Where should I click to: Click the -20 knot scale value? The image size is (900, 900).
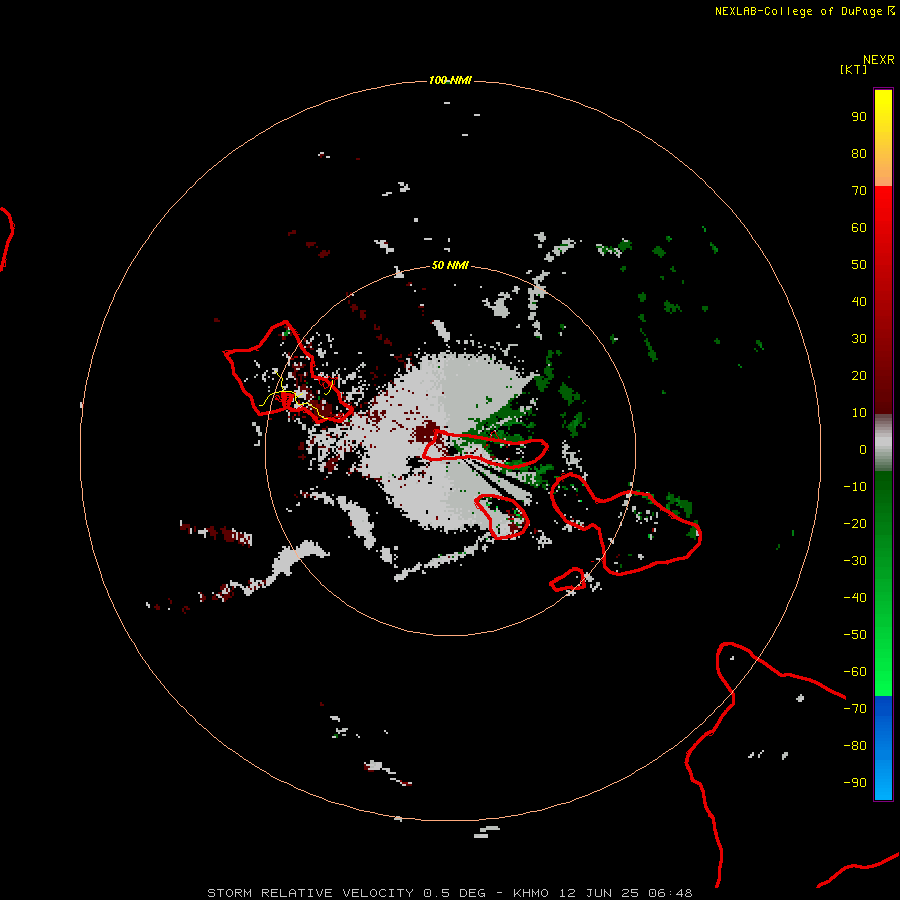(855, 523)
